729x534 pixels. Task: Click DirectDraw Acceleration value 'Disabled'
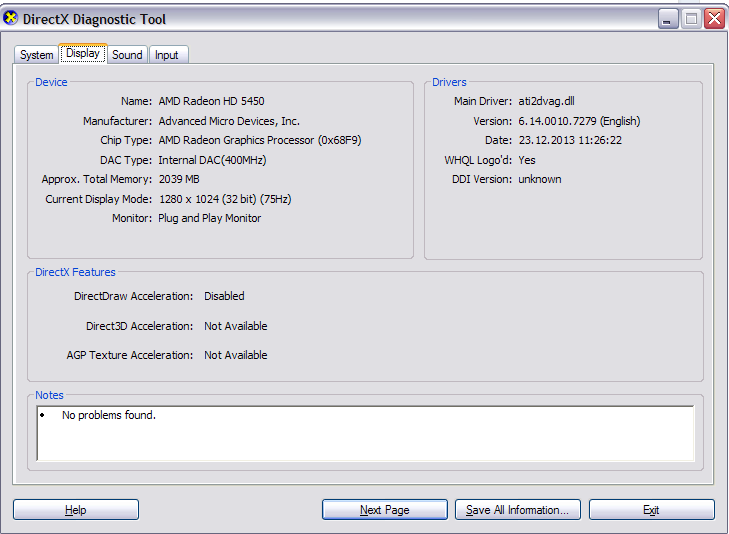click(224, 297)
